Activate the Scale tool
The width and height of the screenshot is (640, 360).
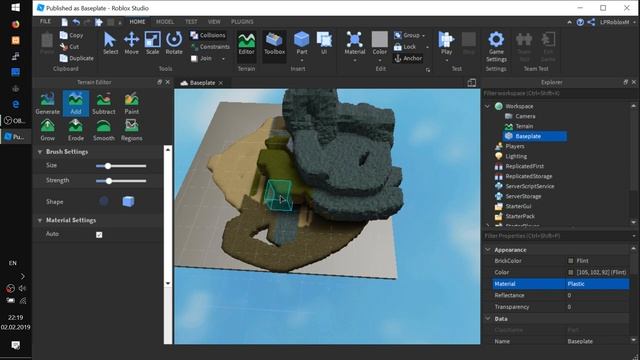pos(152,43)
